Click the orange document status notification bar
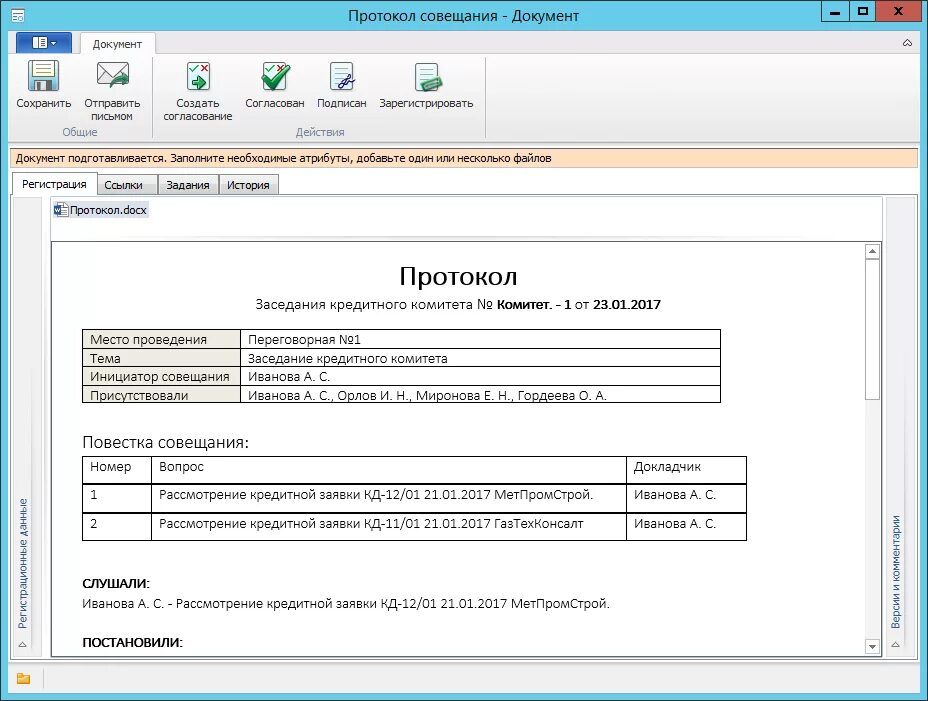The width and height of the screenshot is (928, 701). [x=464, y=158]
